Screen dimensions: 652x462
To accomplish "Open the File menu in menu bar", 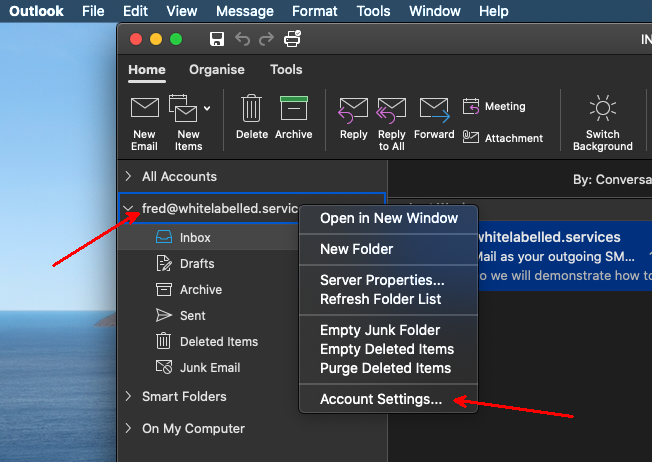I will click(x=93, y=11).
